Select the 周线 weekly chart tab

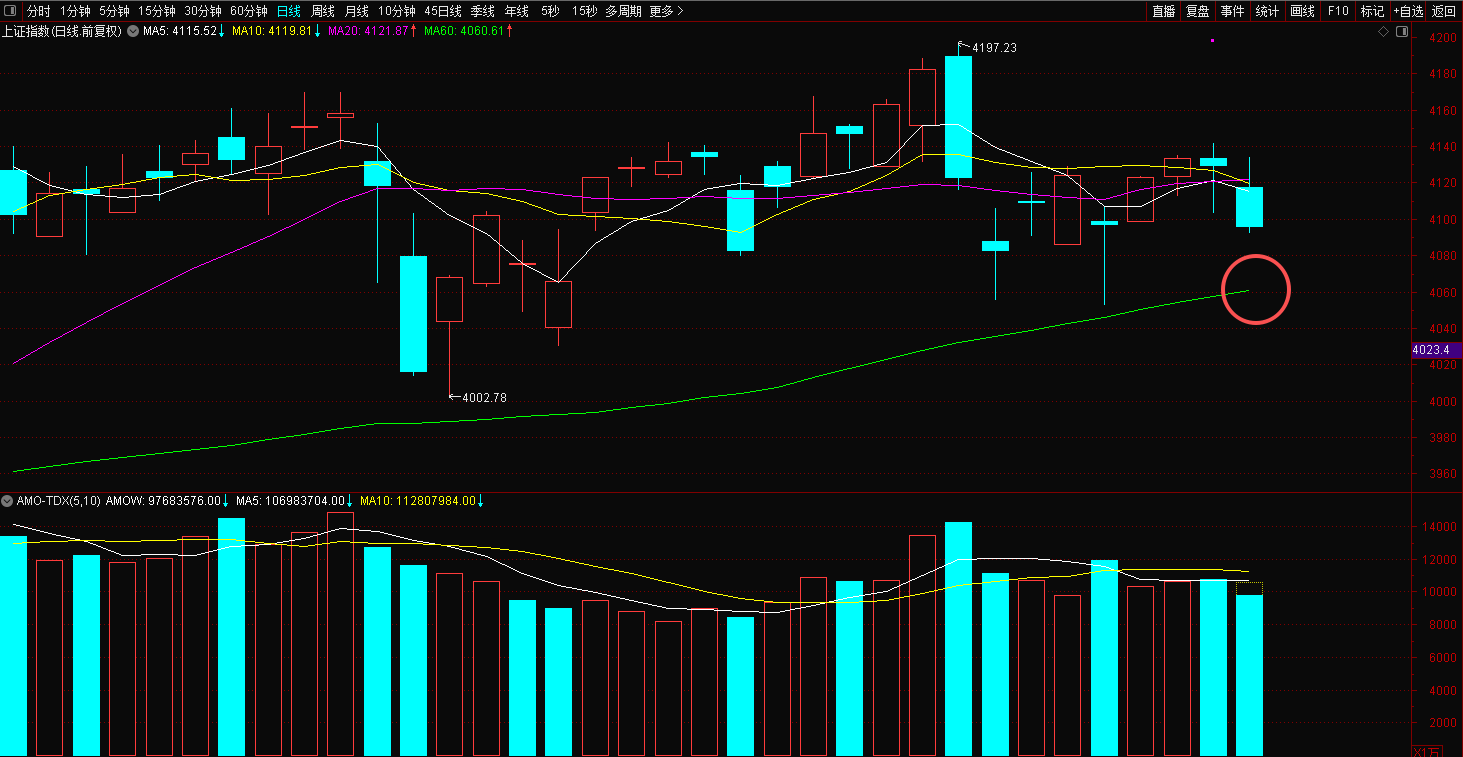coord(322,11)
